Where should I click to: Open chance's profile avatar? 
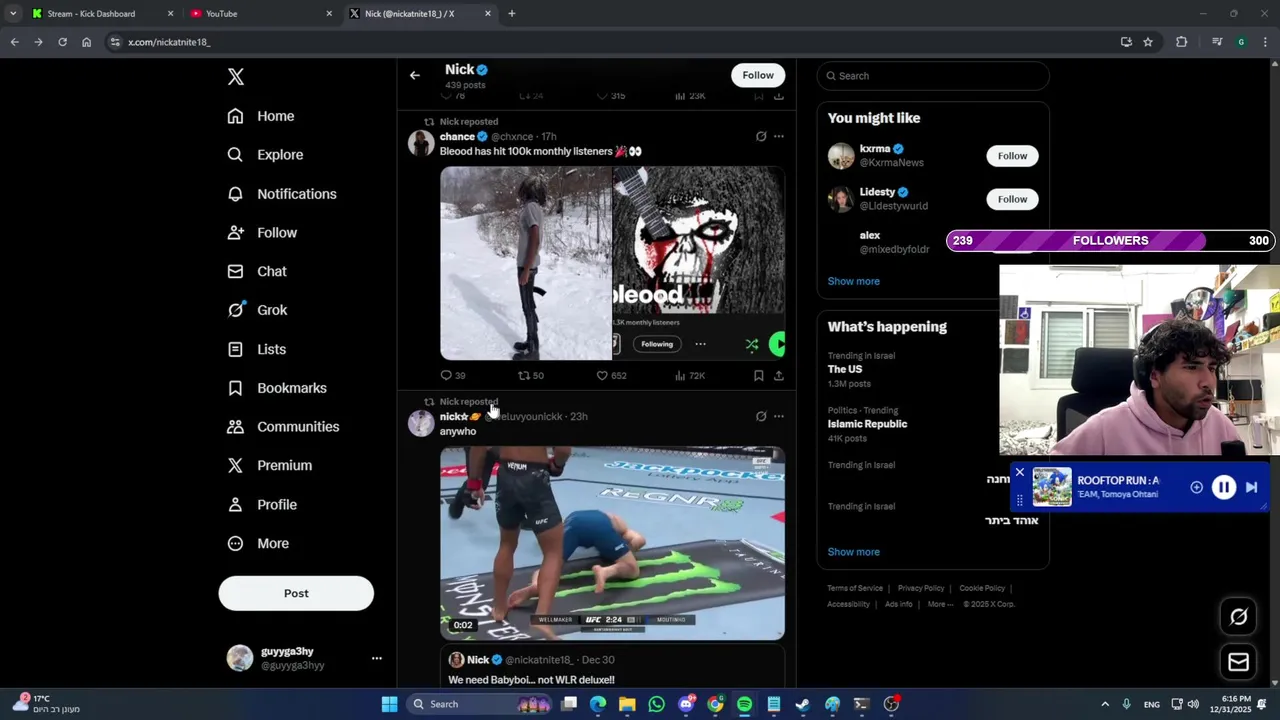pyautogui.click(x=421, y=143)
